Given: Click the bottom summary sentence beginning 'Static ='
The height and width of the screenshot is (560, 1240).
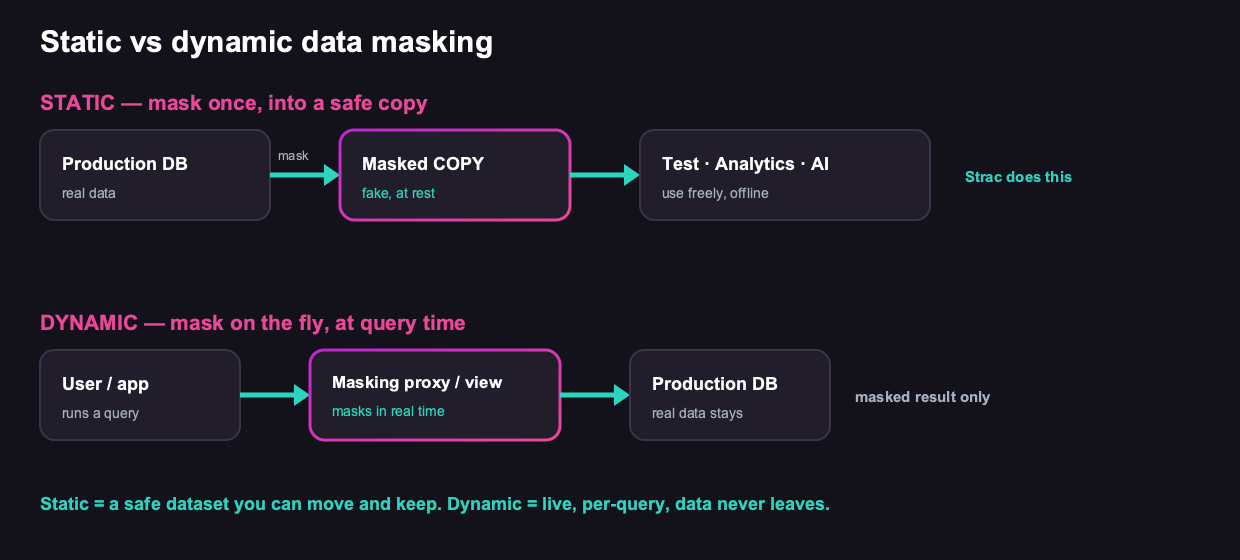Looking at the screenshot, I should click(x=435, y=504).
